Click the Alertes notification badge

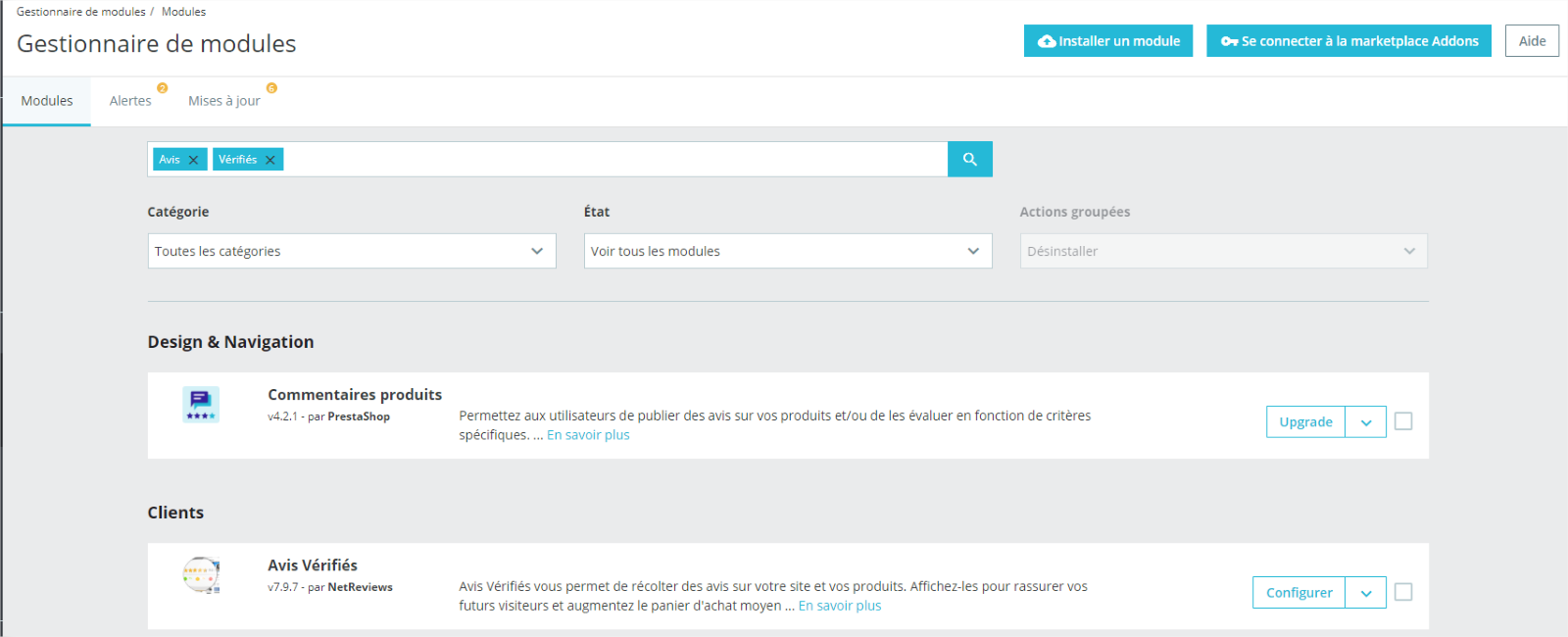(163, 88)
